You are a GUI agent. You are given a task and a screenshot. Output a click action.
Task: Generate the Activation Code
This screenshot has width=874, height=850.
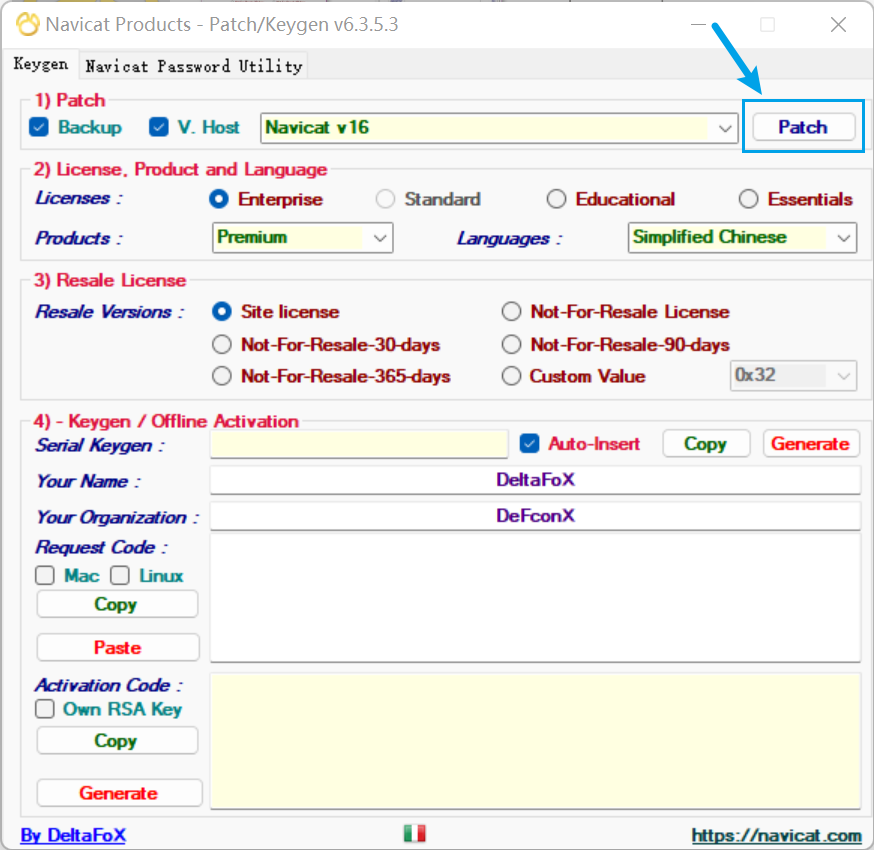119,793
